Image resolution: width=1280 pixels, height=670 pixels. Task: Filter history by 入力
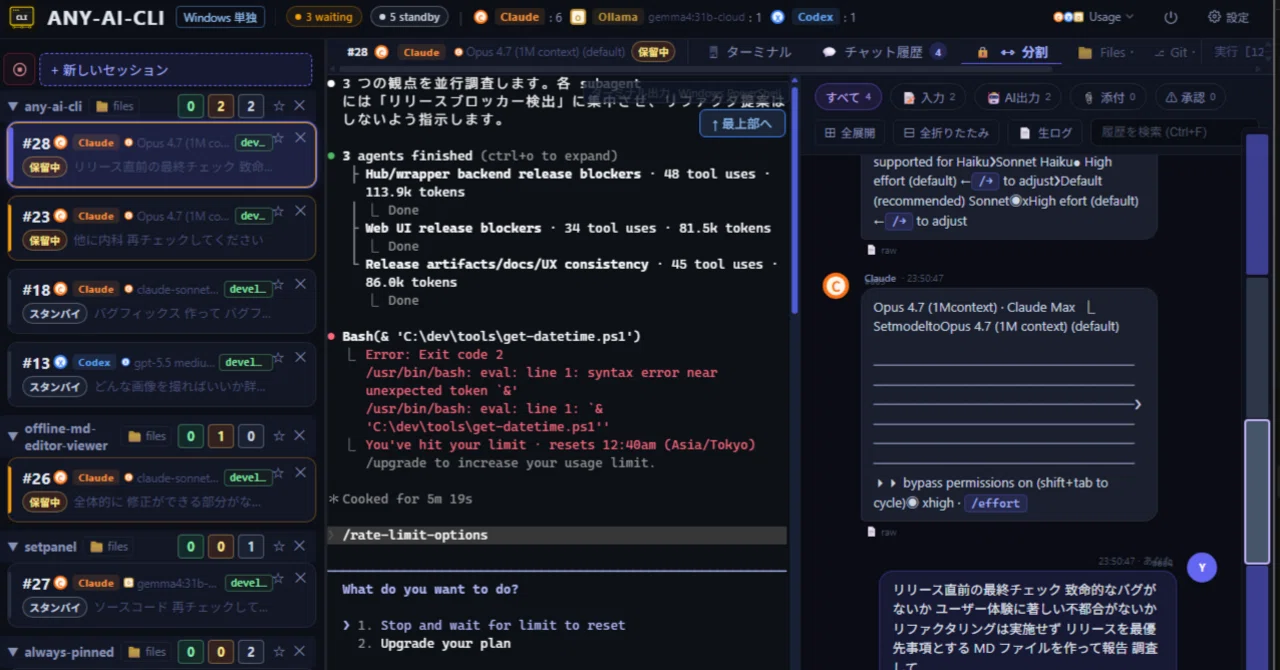pyautogui.click(x=929, y=97)
